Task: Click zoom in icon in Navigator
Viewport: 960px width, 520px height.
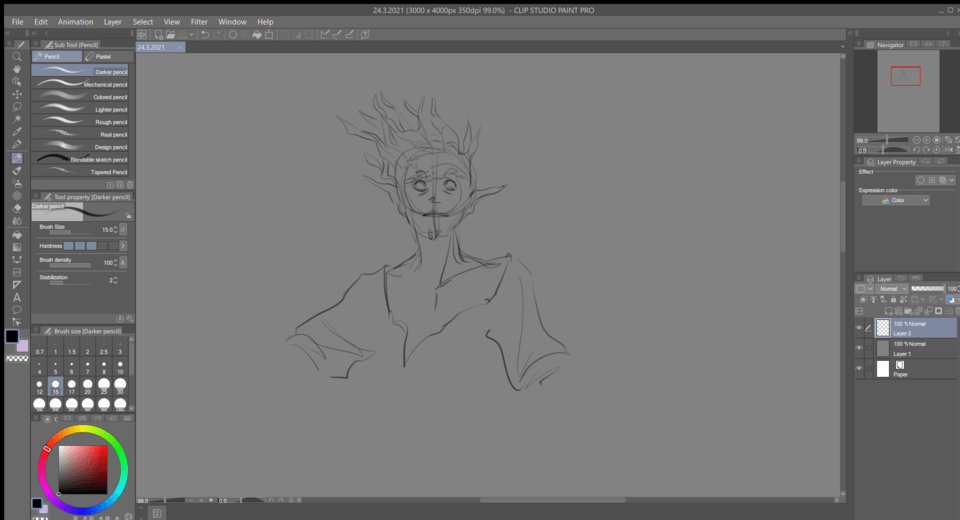Action: pos(926,140)
